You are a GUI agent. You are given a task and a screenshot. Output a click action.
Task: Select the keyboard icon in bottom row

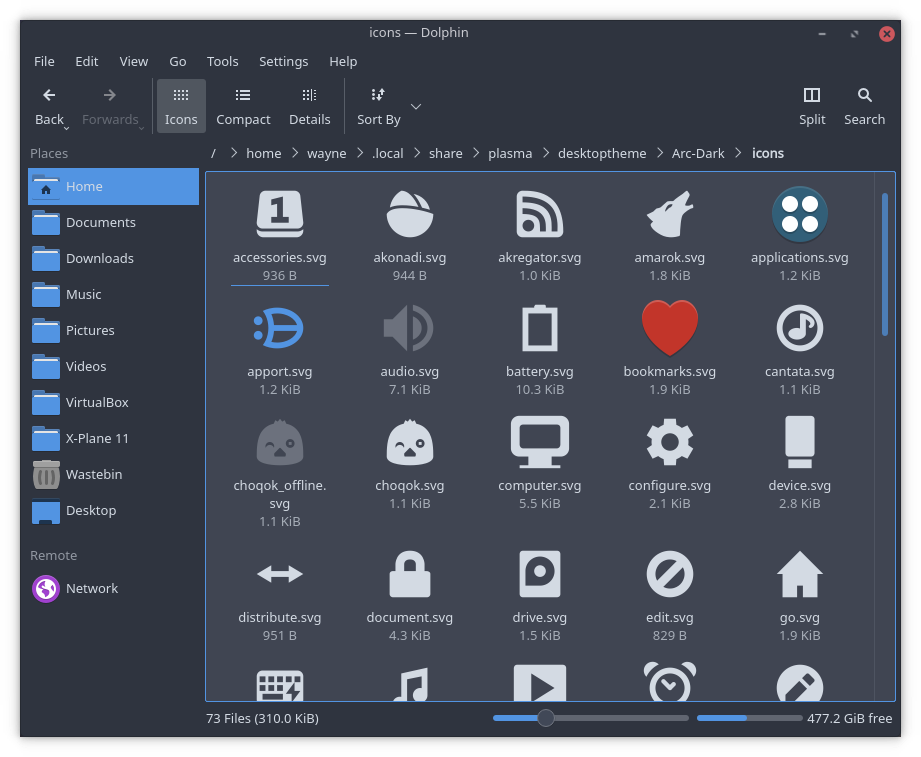(x=280, y=685)
